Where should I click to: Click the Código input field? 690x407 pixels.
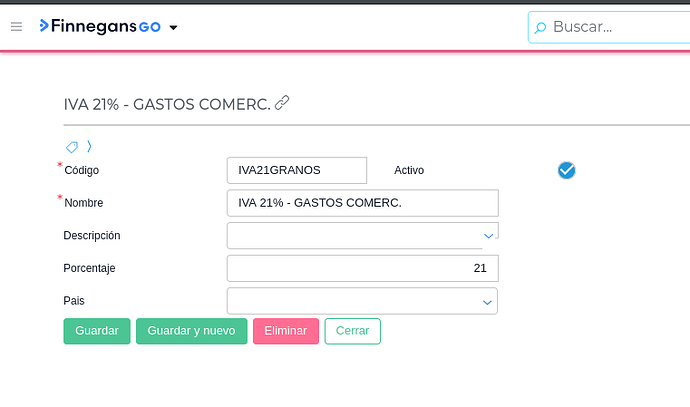[297, 170]
